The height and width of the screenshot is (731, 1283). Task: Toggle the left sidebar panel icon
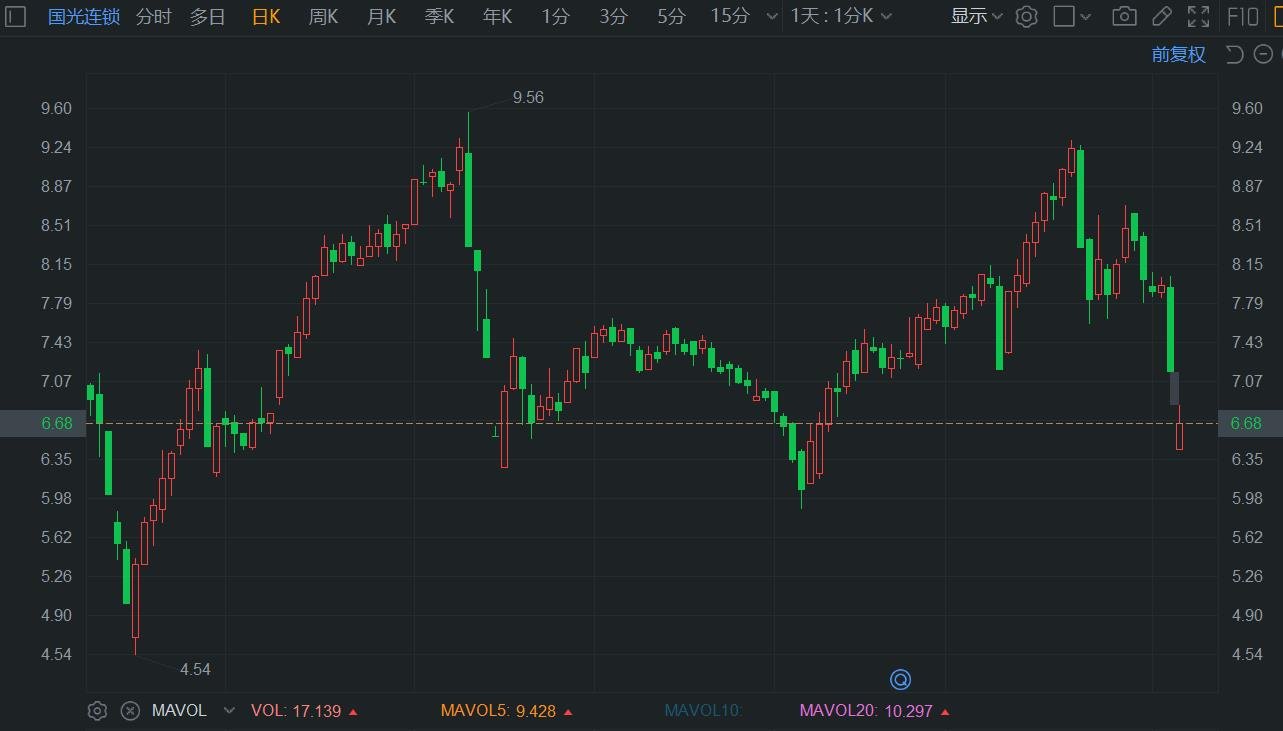coord(16,16)
